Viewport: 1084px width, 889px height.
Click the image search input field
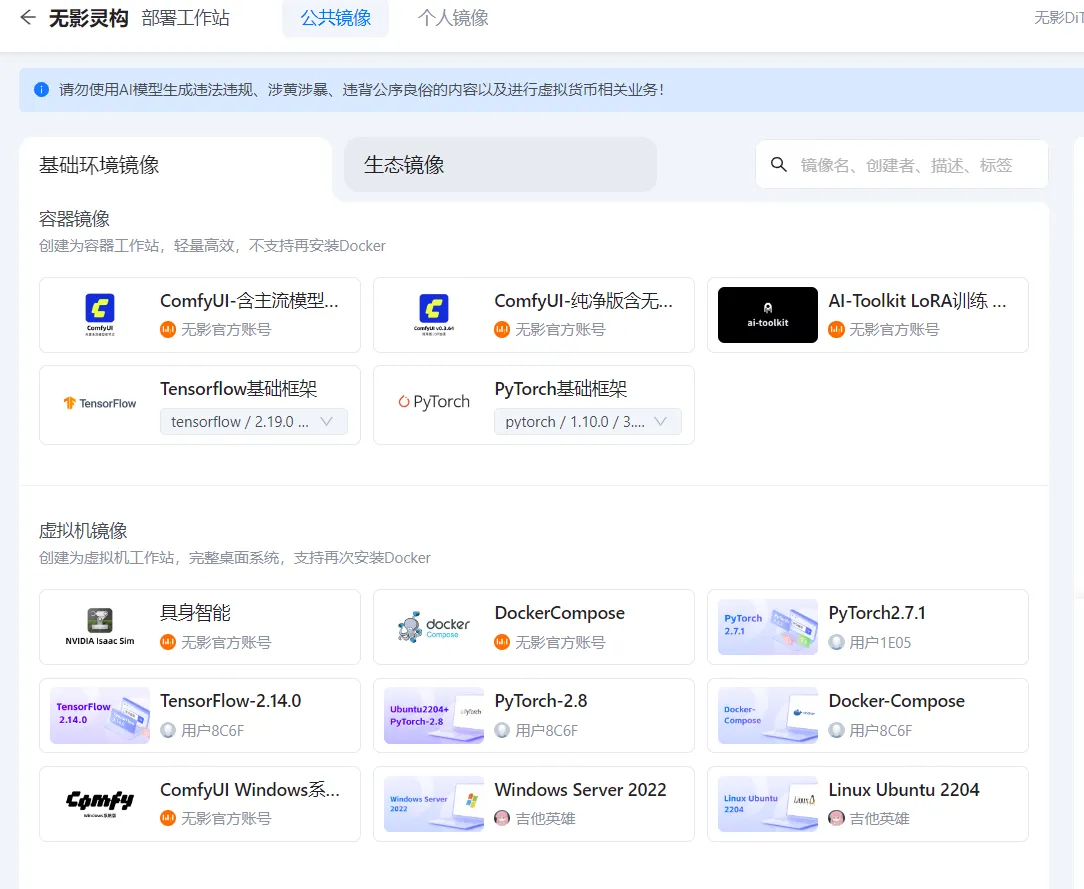point(902,165)
